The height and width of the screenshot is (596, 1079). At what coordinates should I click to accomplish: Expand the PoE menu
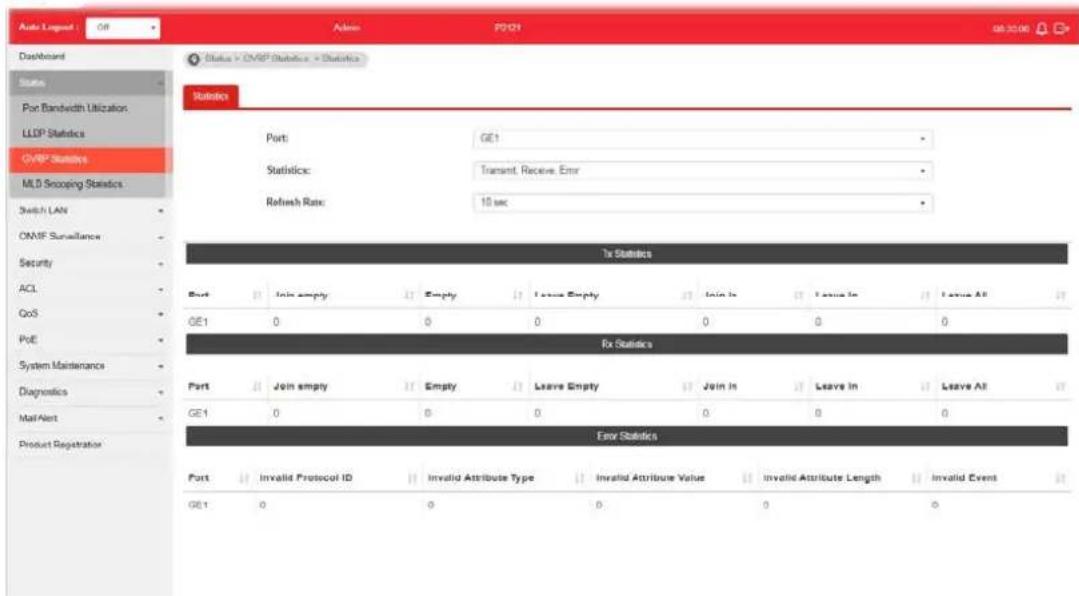(x=91, y=340)
